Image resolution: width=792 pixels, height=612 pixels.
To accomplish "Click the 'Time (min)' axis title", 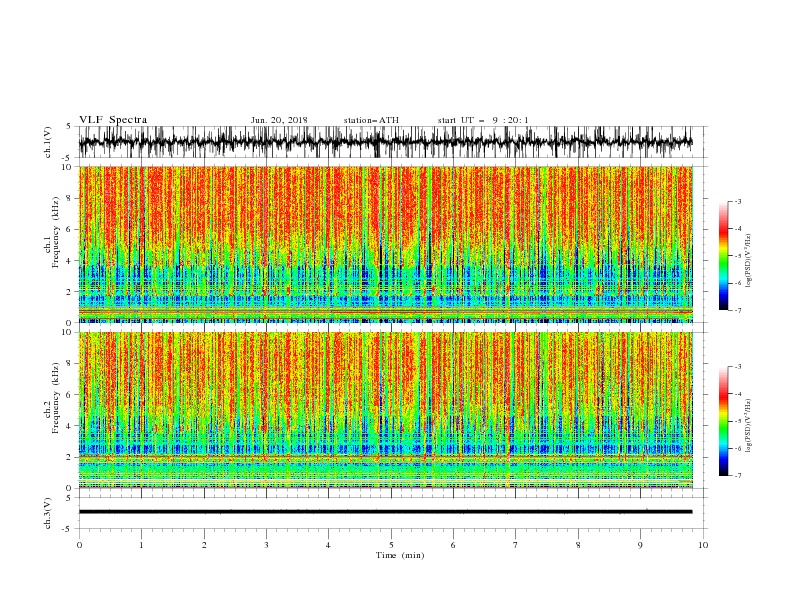I will tap(400, 555).
